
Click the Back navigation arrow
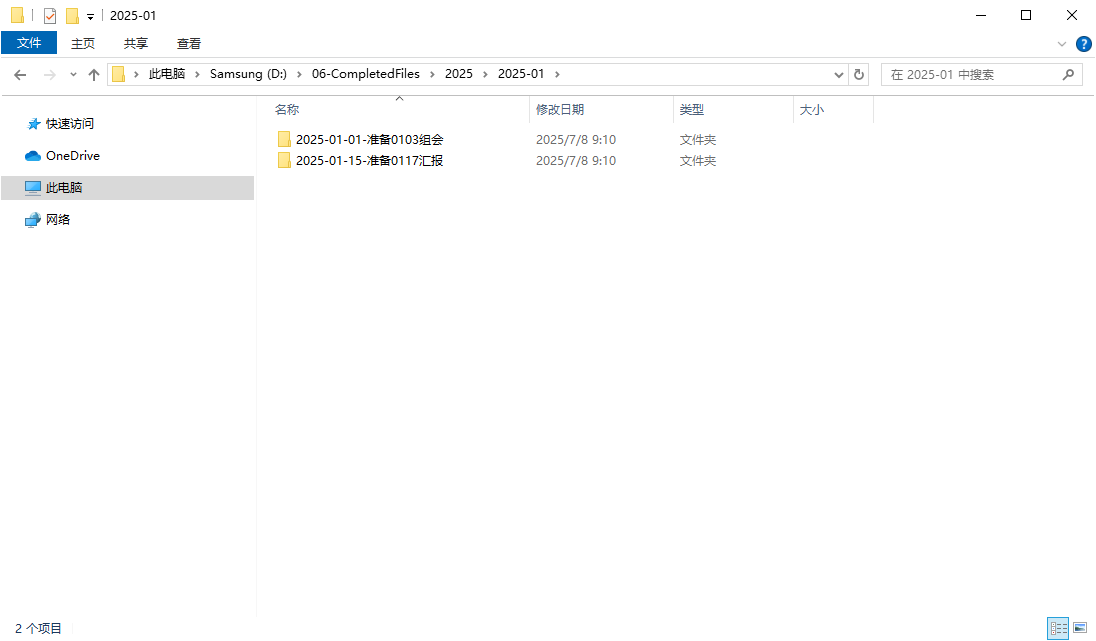tap(19, 73)
